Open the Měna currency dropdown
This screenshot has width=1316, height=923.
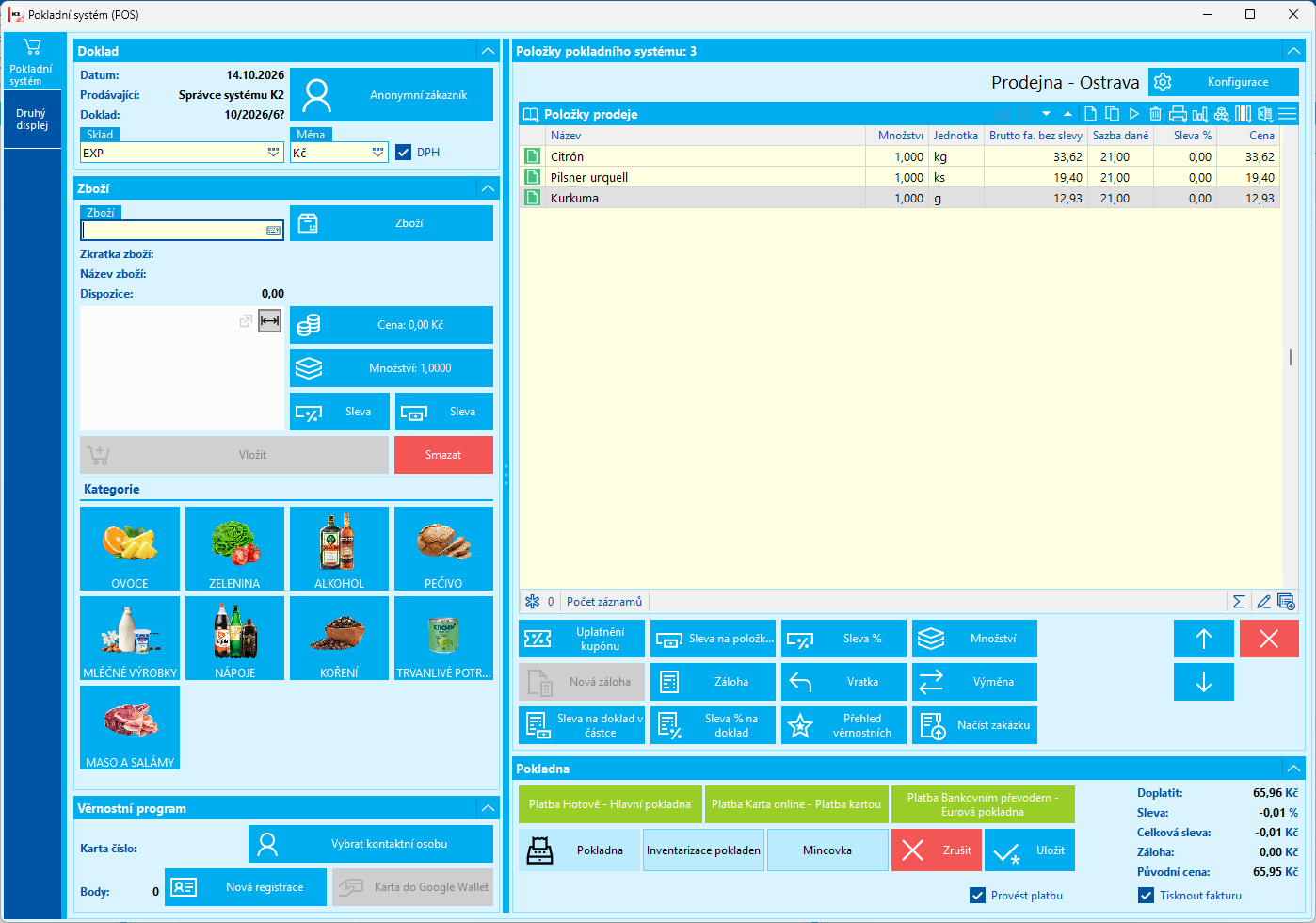[378, 153]
